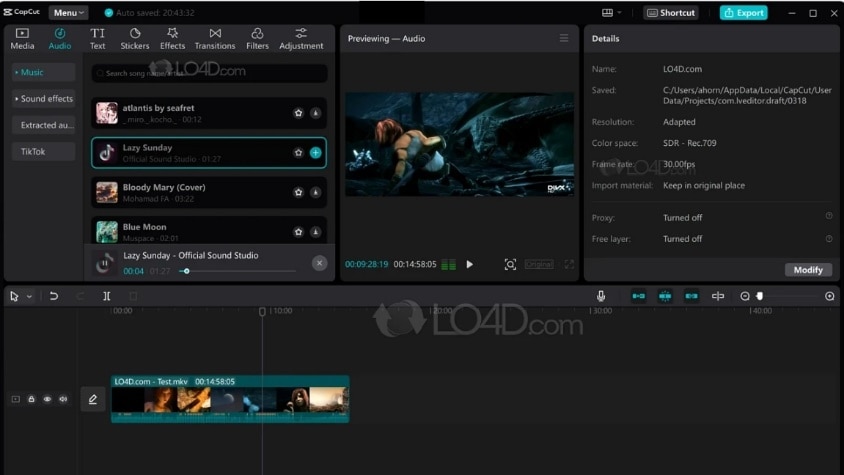844x475 pixels.
Task: Click the timeline playhead marker
Action: coord(262,311)
